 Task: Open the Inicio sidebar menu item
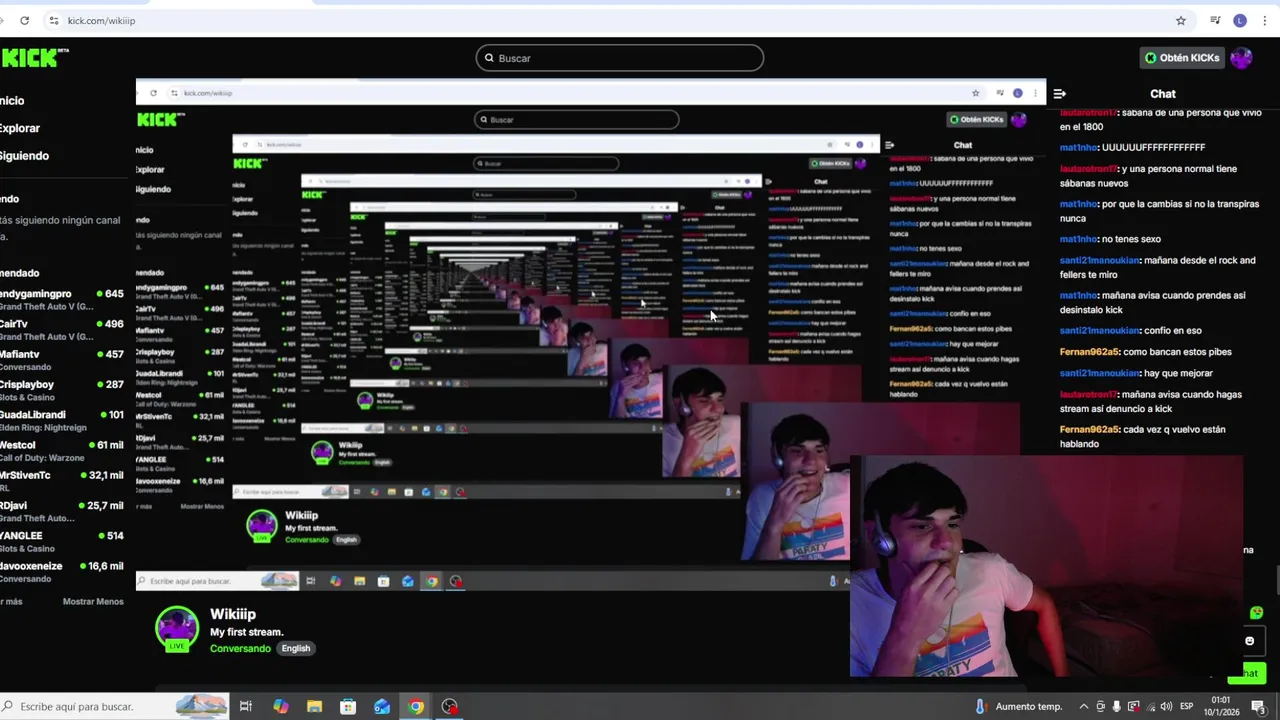12,101
